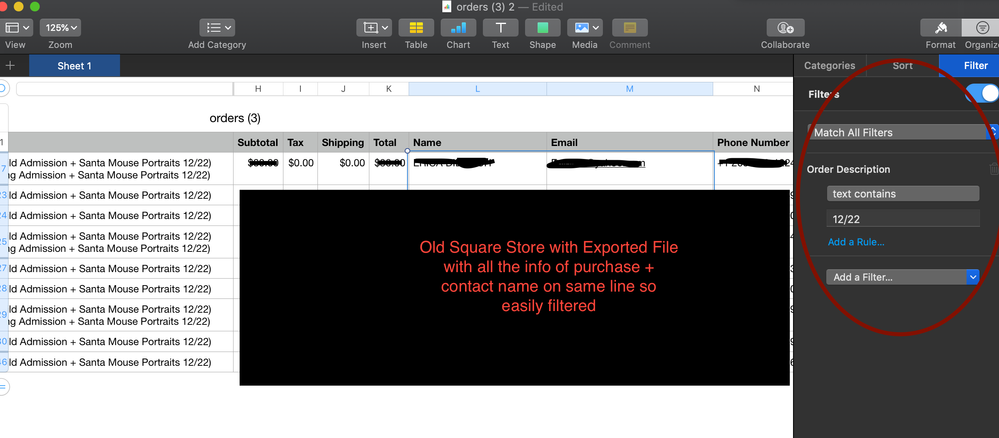
Task: Open the Format panel brush icon
Action: (940, 28)
